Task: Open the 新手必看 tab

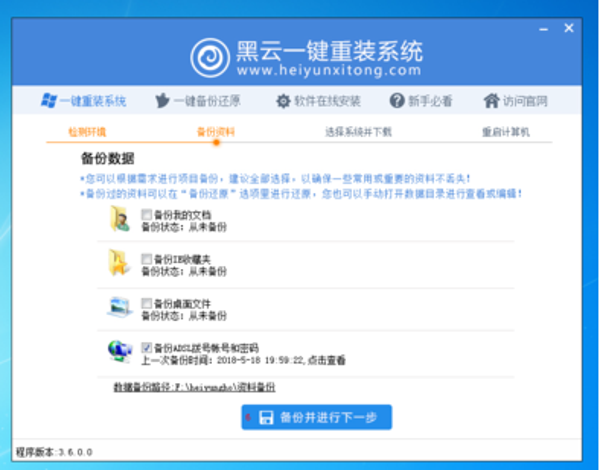Action: click(x=421, y=101)
